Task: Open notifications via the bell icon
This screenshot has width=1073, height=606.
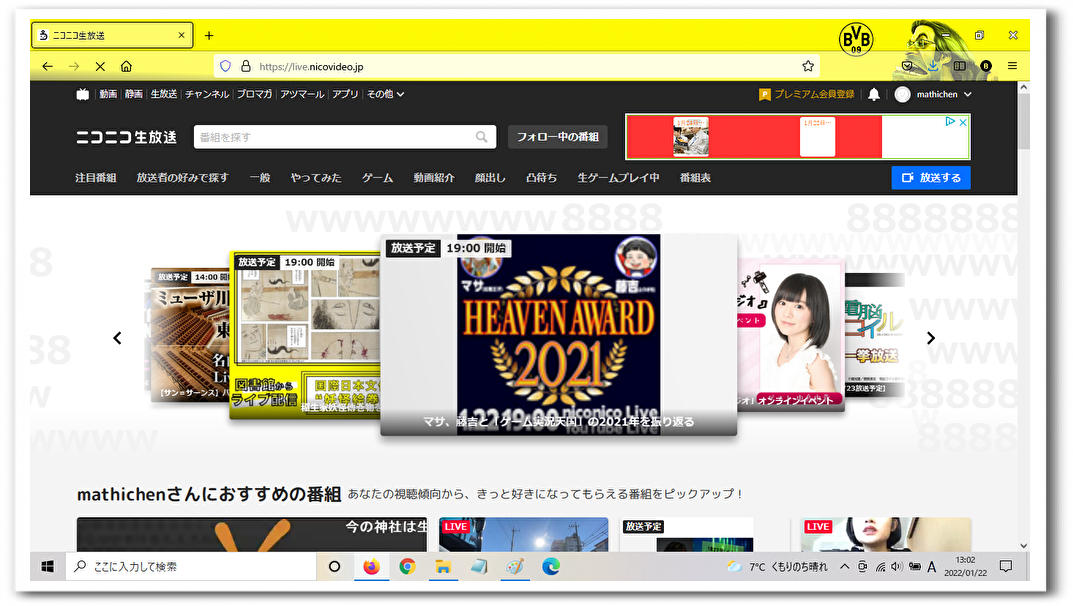Action: pos(873,94)
